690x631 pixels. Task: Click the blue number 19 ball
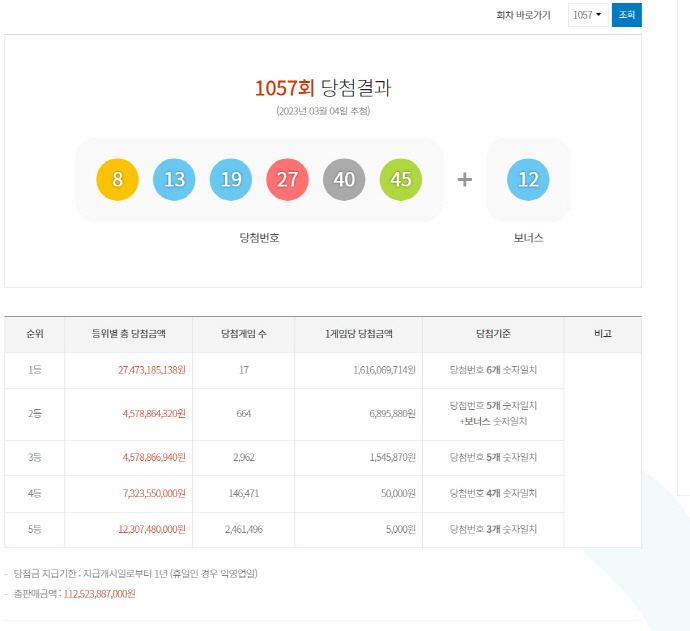click(231, 180)
